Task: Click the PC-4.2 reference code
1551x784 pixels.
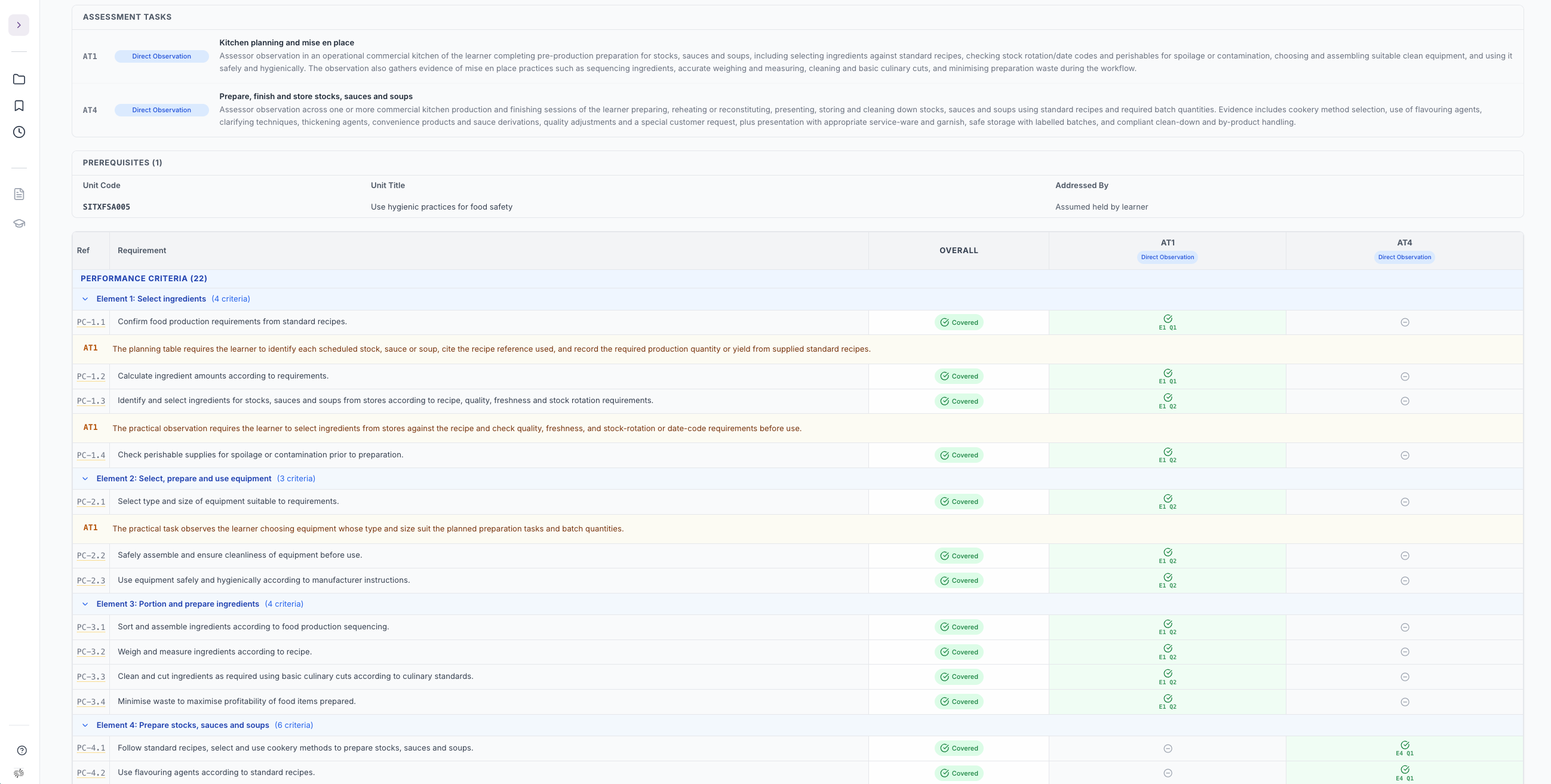Action: (91, 773)
